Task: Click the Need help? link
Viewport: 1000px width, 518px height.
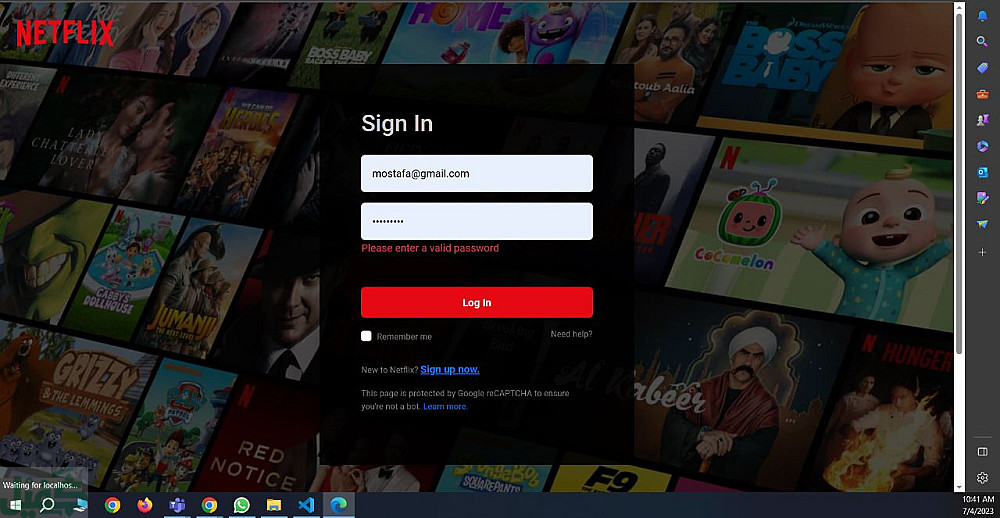Action: pyautogui.click(x=571, y=334)
